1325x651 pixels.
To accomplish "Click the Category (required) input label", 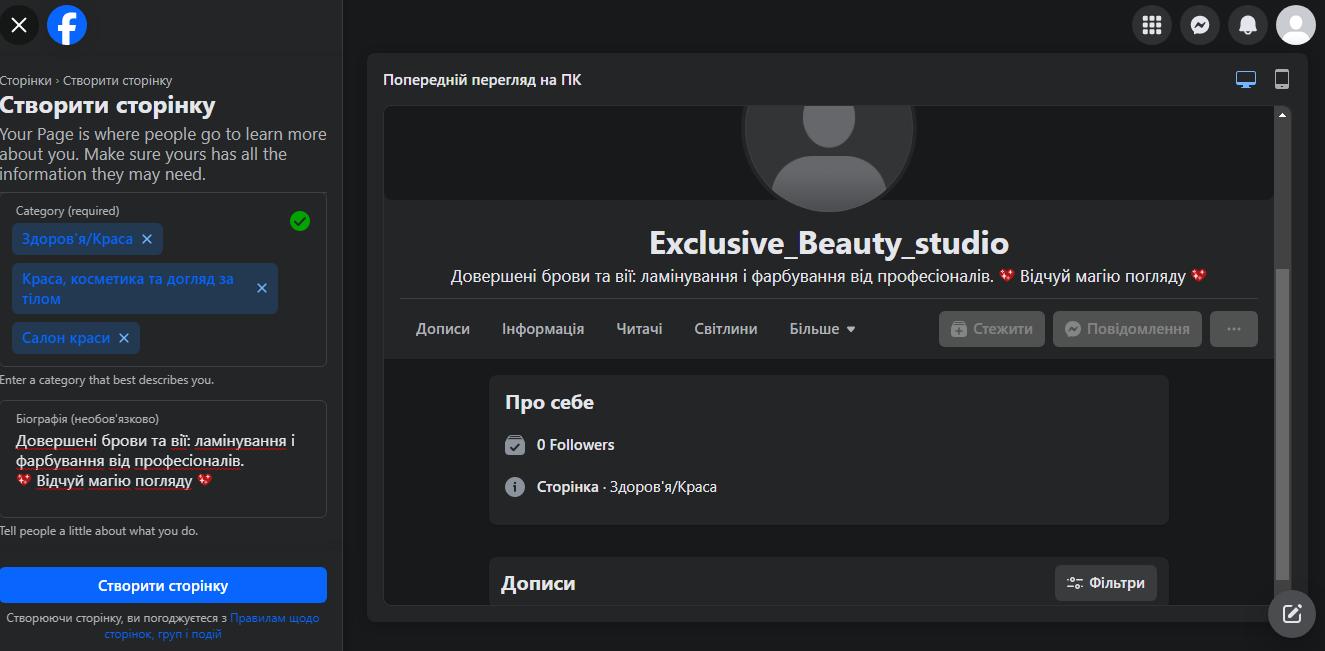I will pos(68,211).
